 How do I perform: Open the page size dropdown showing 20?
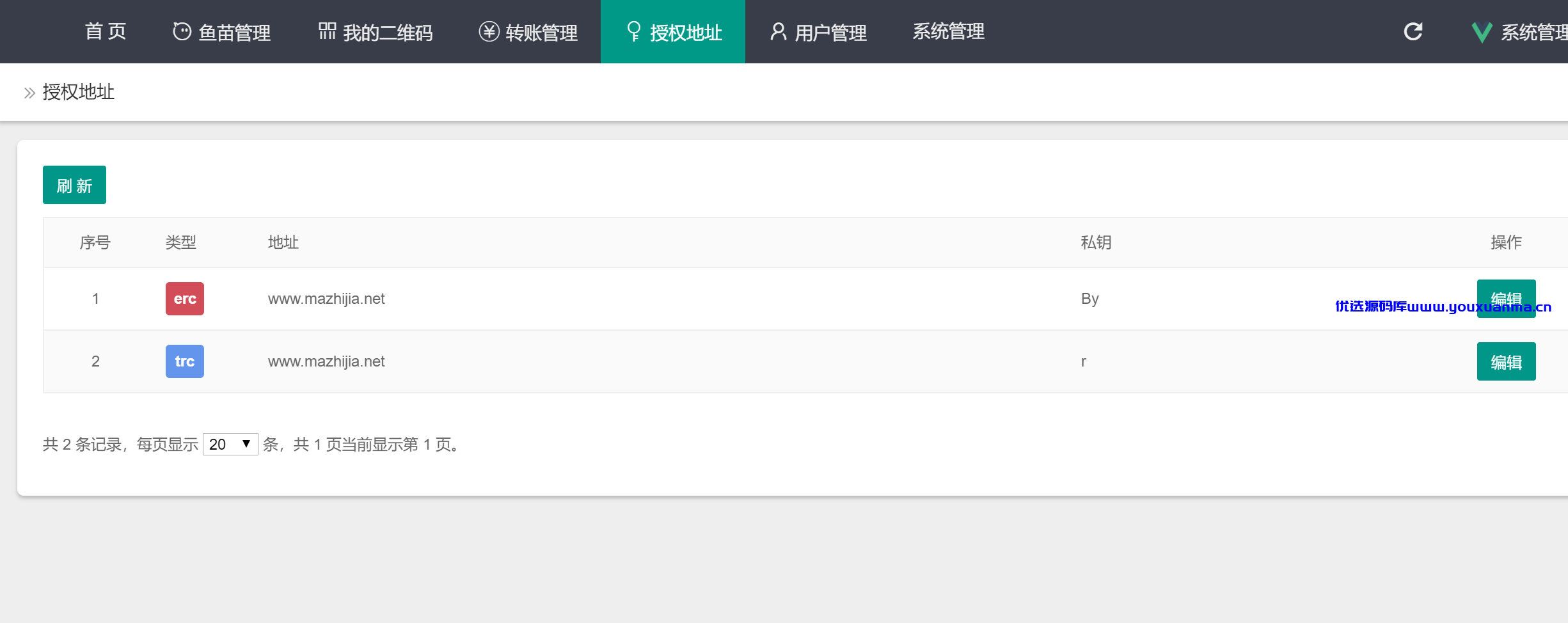(230, 444)
